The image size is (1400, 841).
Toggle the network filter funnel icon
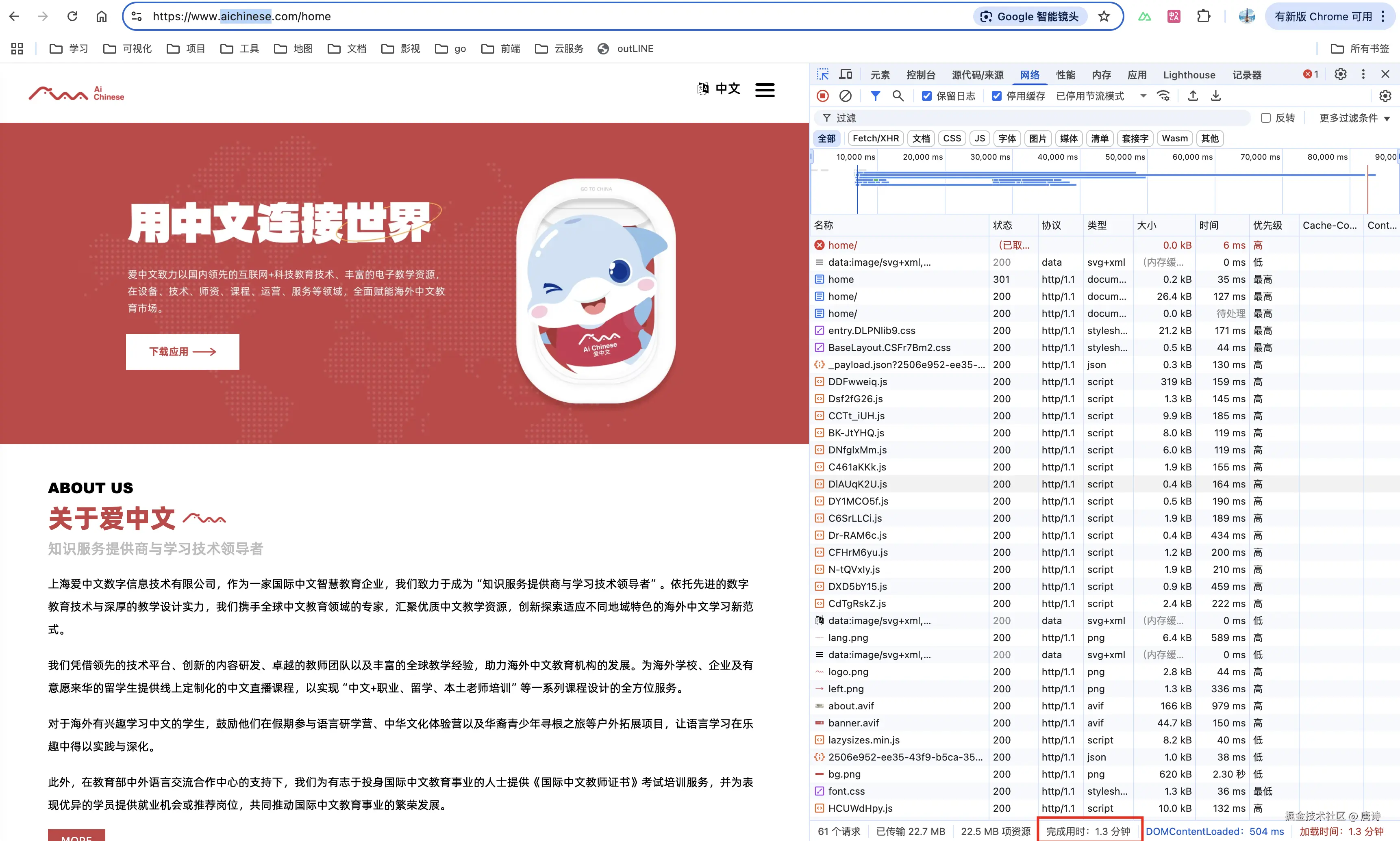875,96
